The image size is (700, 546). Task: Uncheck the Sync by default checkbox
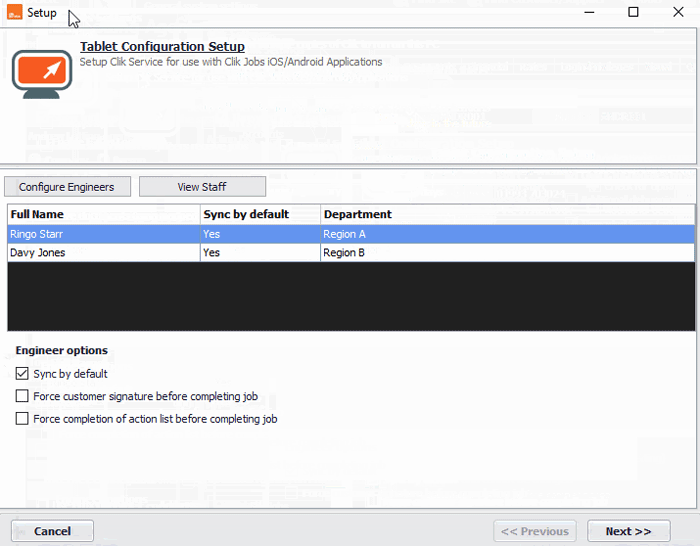click(23, 374)
